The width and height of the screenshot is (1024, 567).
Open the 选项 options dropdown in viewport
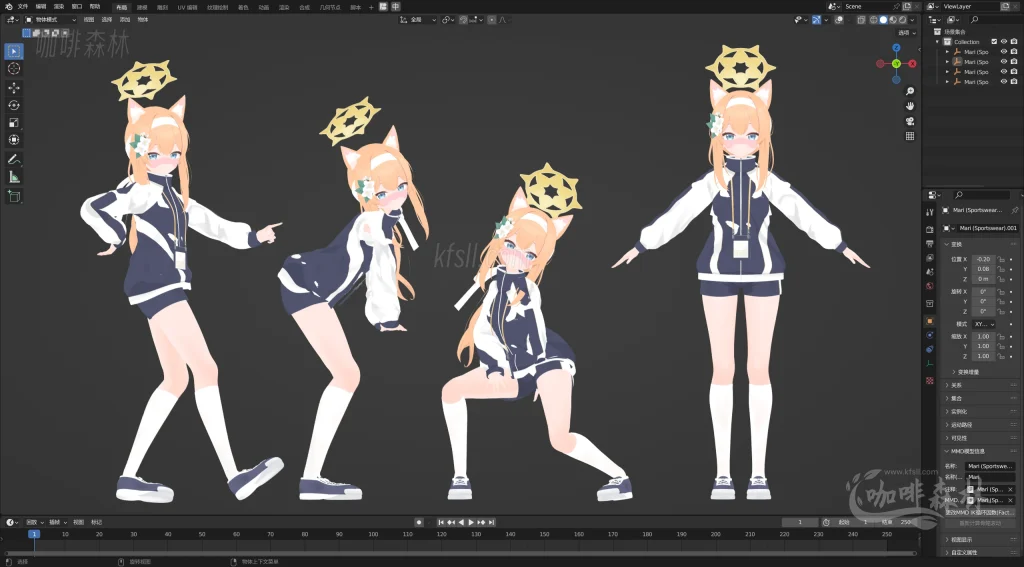pyautogui.click(x=907, y=33)
